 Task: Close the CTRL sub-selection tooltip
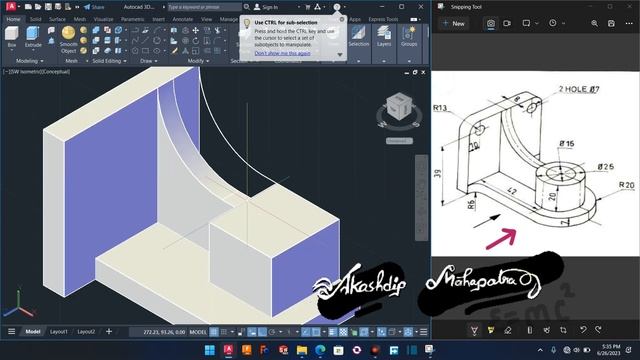click(342, 19)
